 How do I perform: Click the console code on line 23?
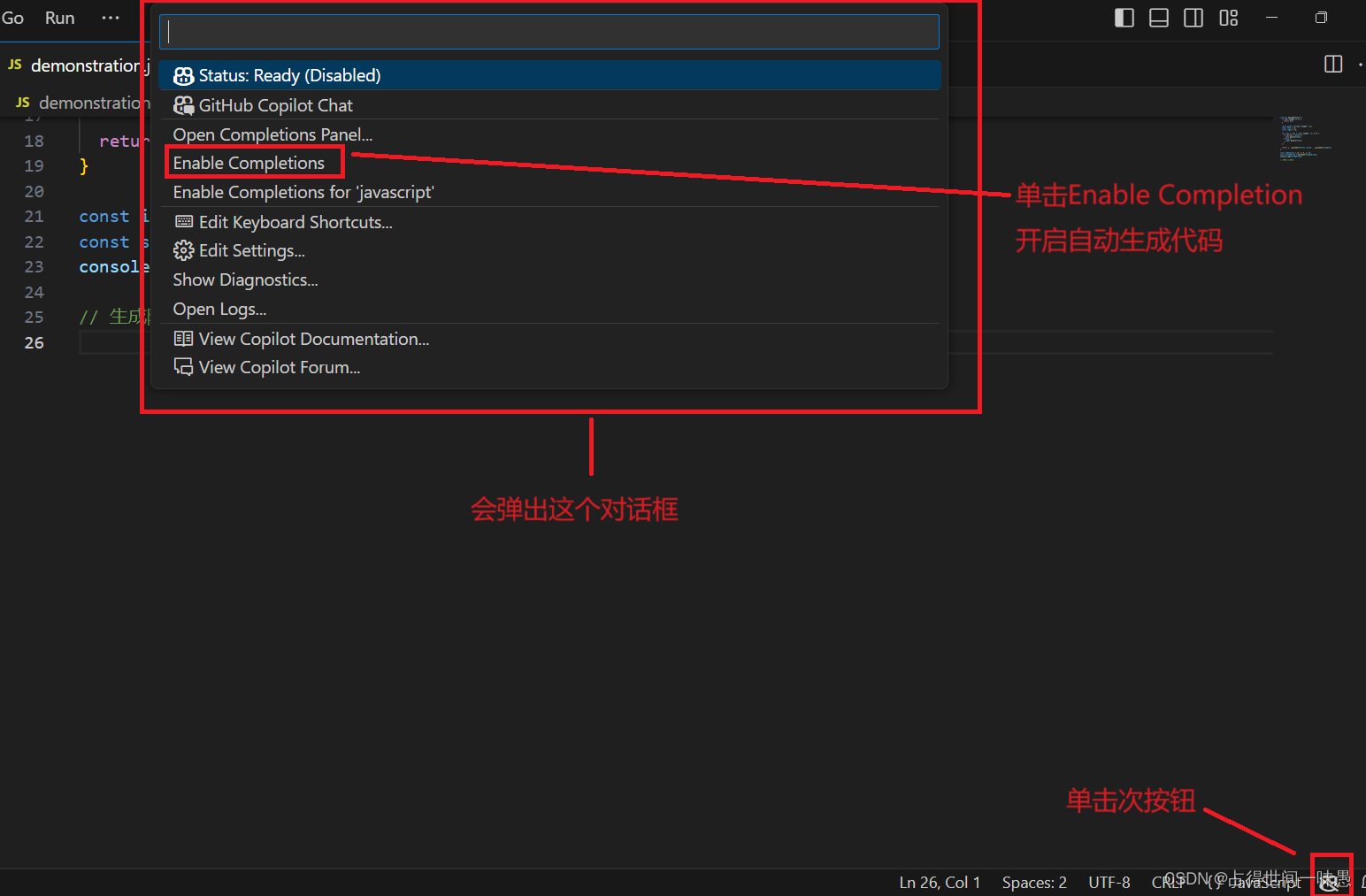[x=113, y=266]
